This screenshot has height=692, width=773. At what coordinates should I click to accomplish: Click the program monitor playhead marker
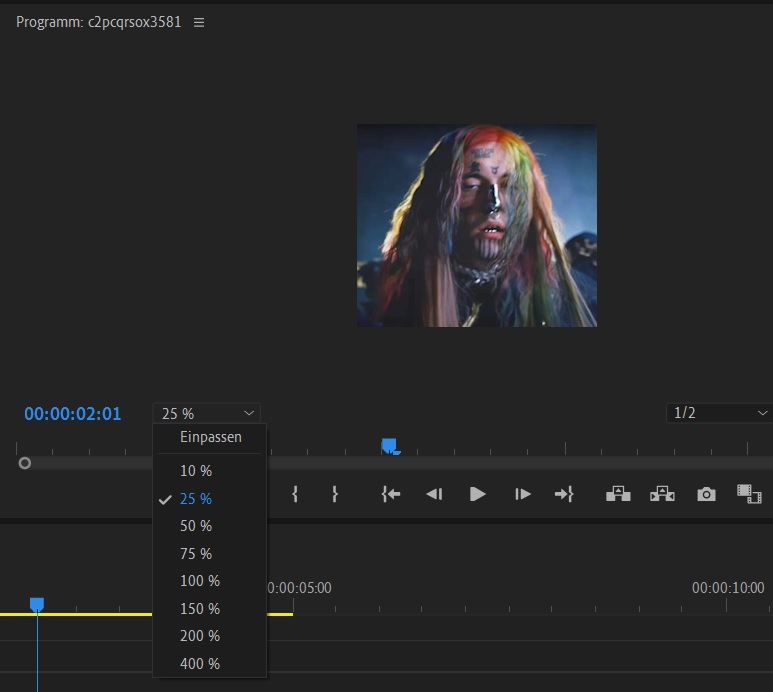(x=390, y=447)
